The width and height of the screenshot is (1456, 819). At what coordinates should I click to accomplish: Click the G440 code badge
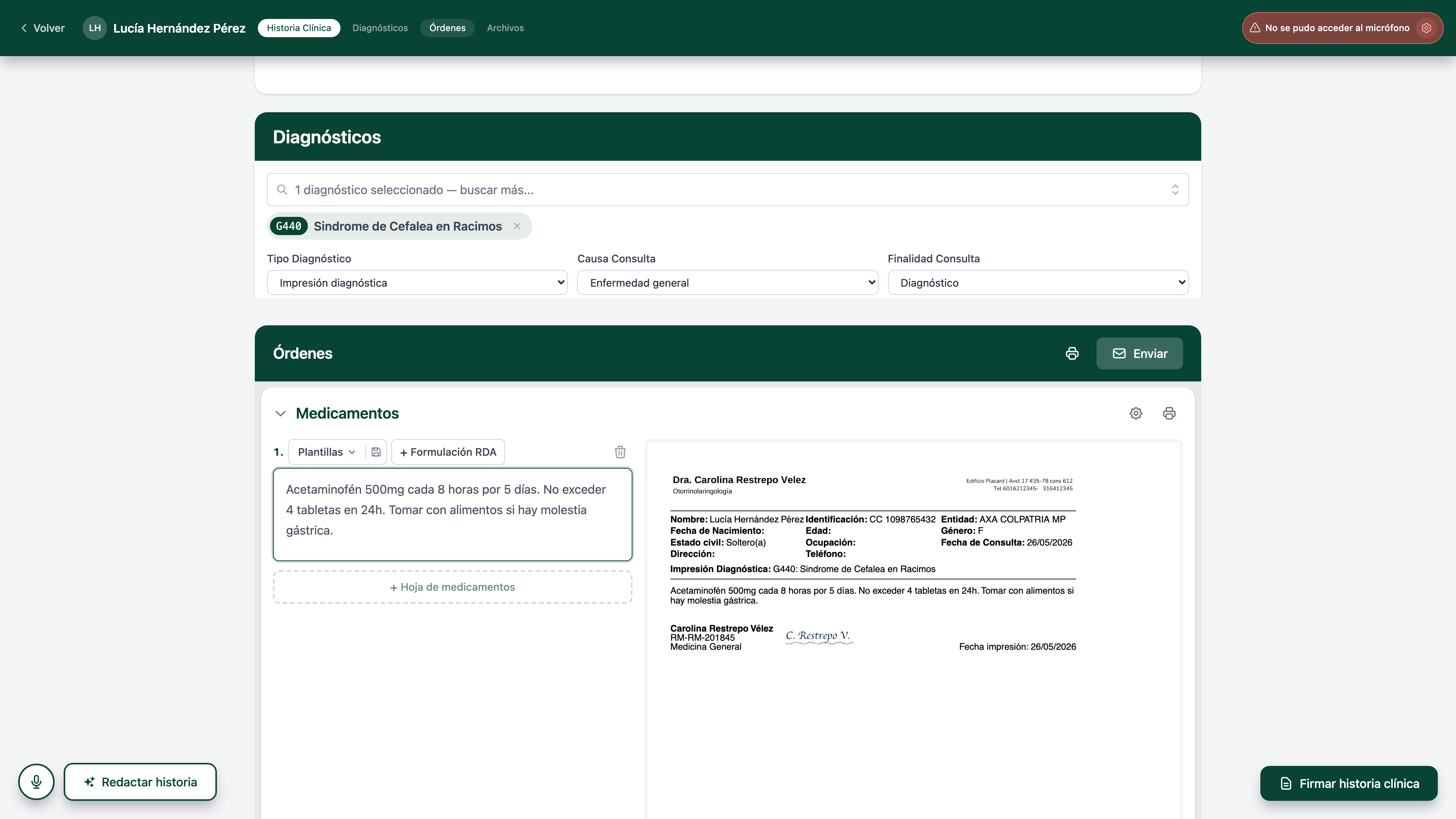(x=288, y=226)
